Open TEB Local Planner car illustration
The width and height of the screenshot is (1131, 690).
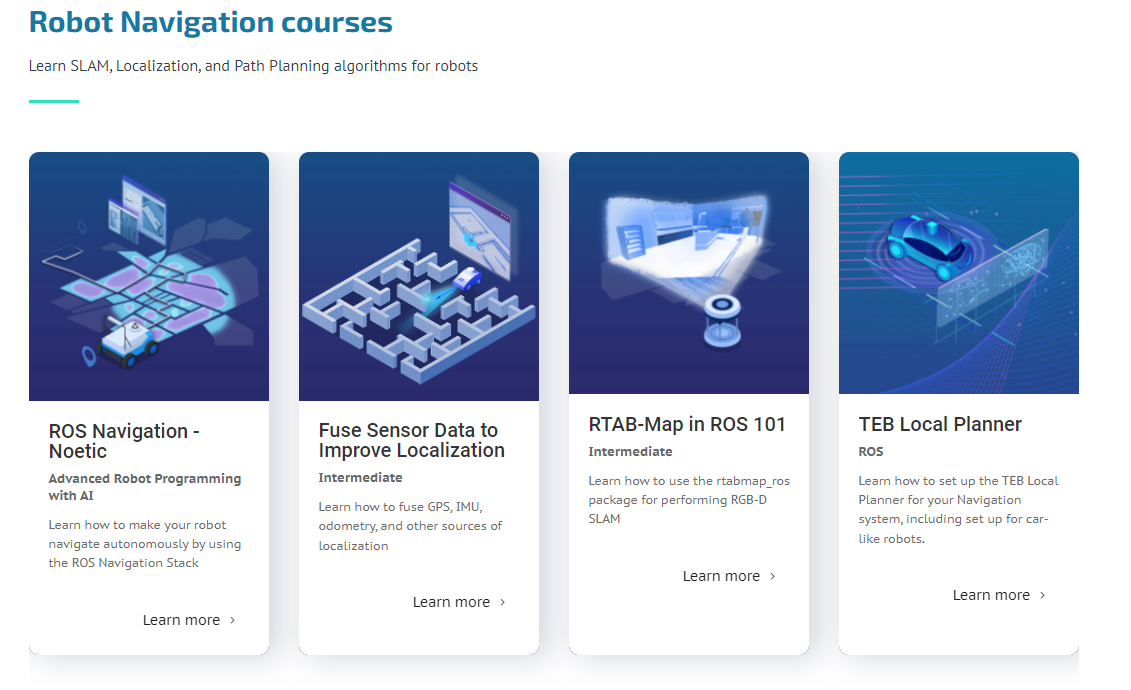click(959, 273)
